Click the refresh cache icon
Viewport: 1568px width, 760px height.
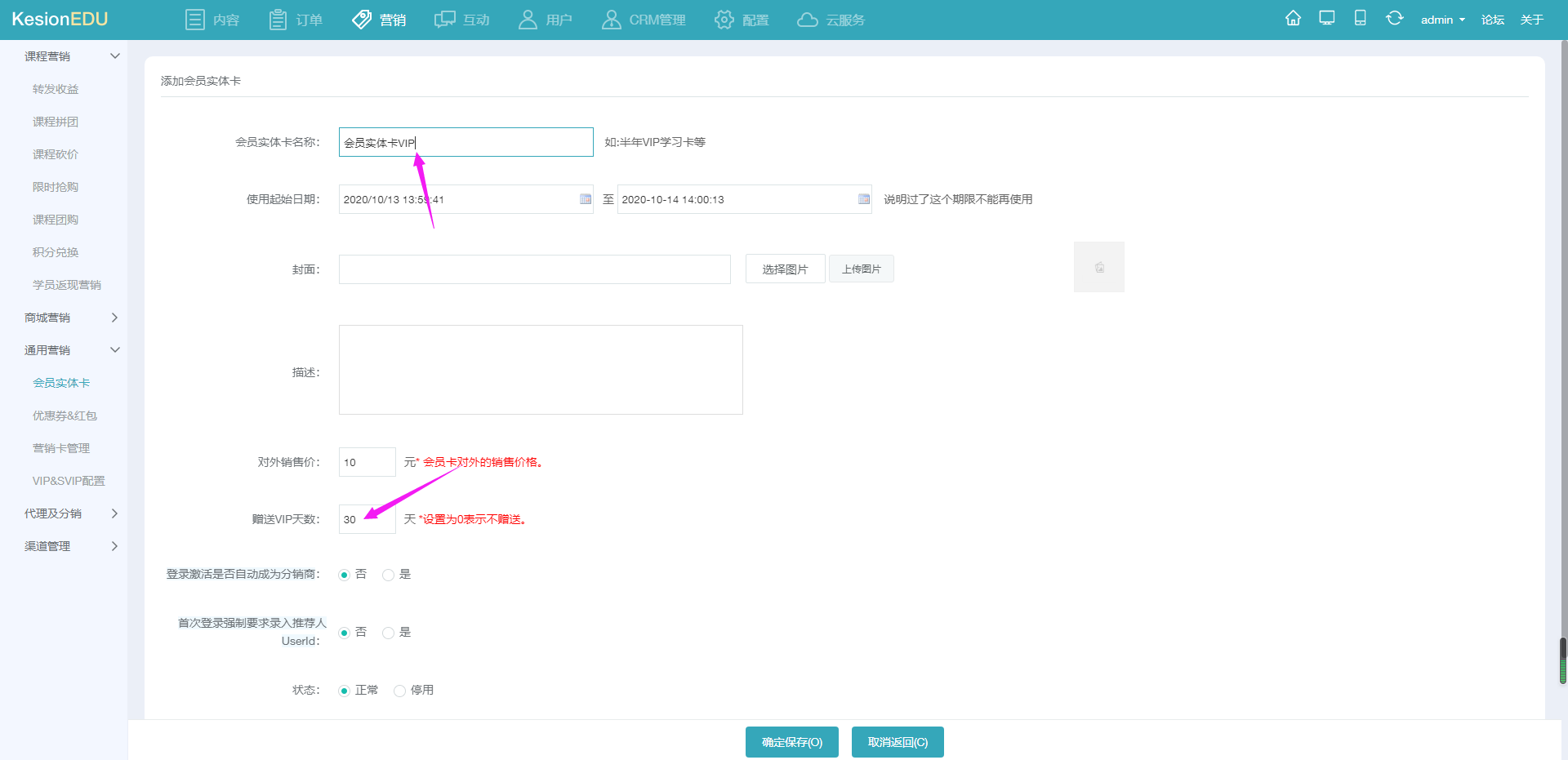tap(1394, 18)
